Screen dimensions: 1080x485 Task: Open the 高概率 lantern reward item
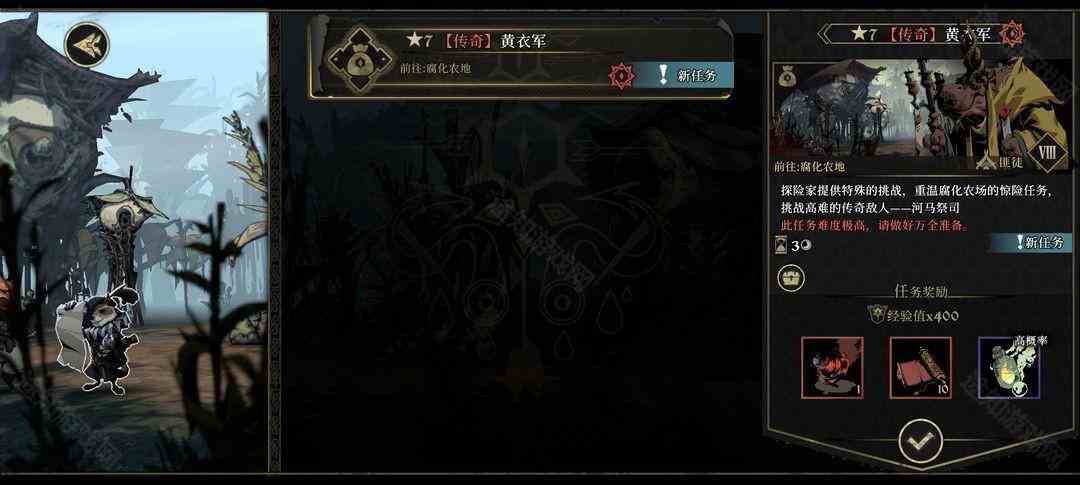pyautogui.click(x=1009, y=367)
